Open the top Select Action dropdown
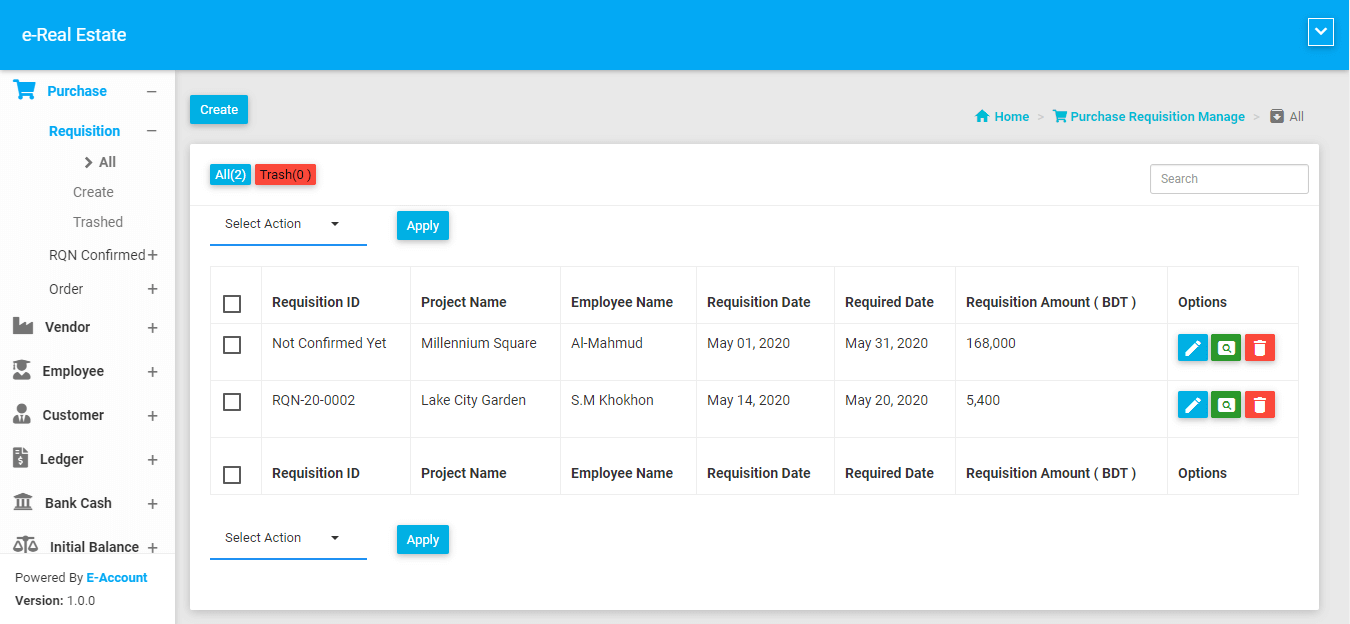The width and height of the screenshot is (1350, 624). tap(287, 225)
